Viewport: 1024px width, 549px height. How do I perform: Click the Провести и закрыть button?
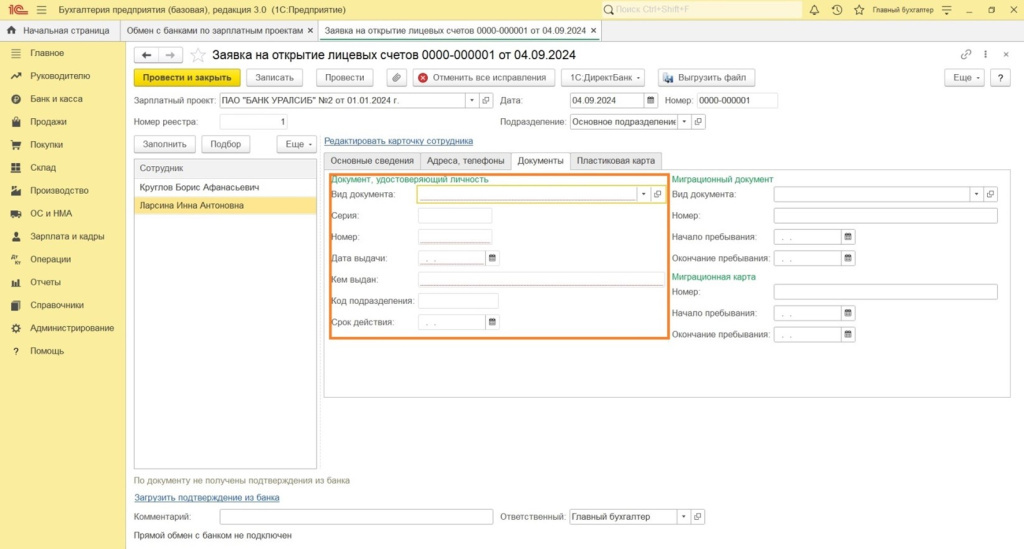[x=187, y=77]
